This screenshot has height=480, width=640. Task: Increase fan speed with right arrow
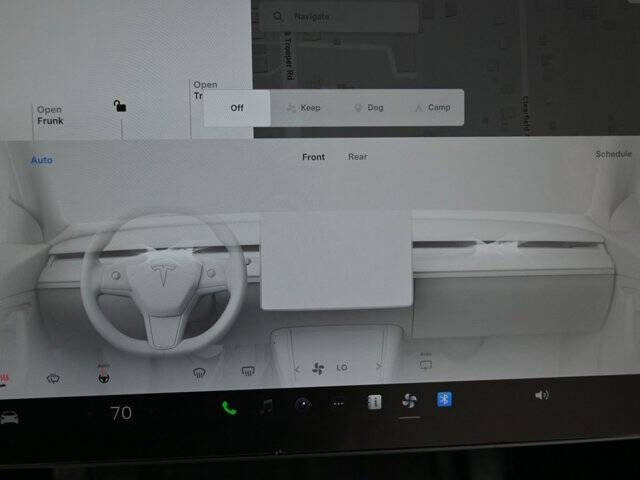(379, 366)
